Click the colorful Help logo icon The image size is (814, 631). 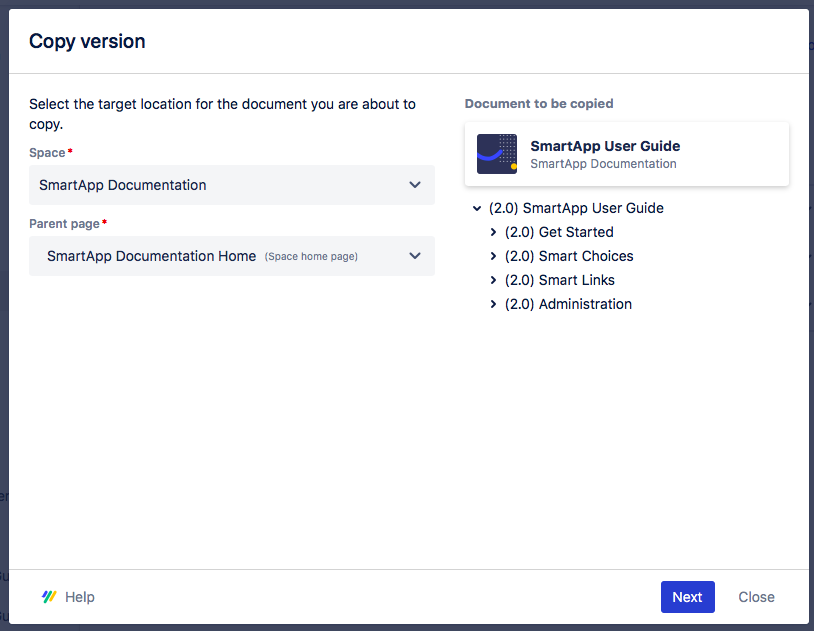49,597
